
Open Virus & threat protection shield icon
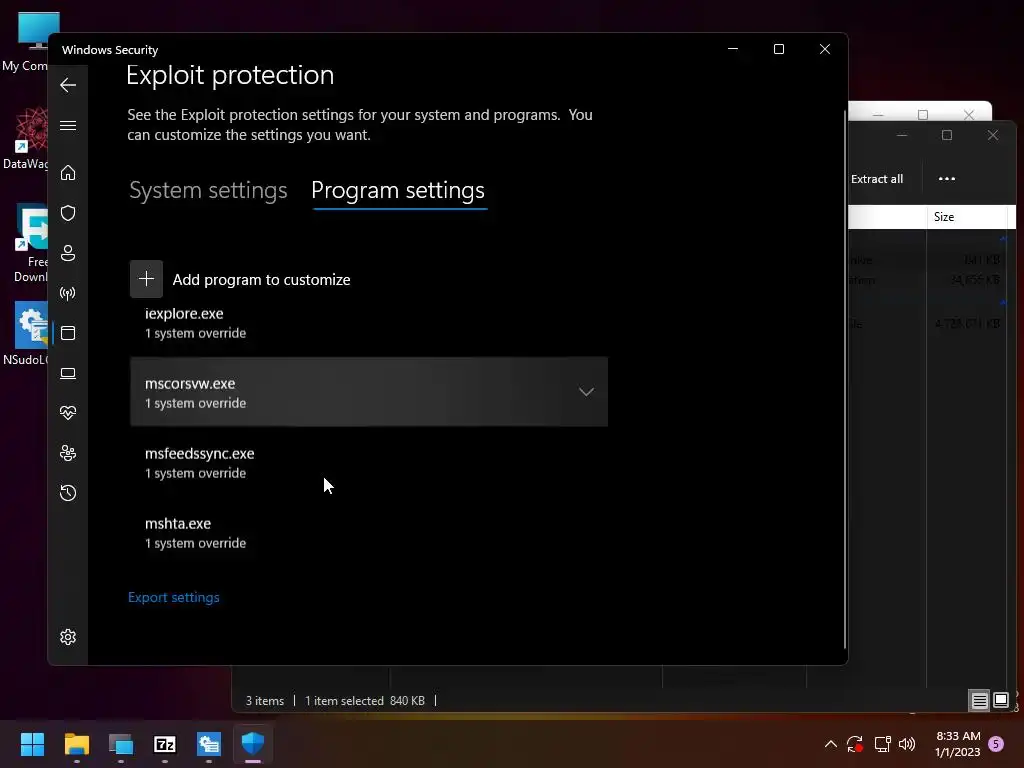(68, 213)
